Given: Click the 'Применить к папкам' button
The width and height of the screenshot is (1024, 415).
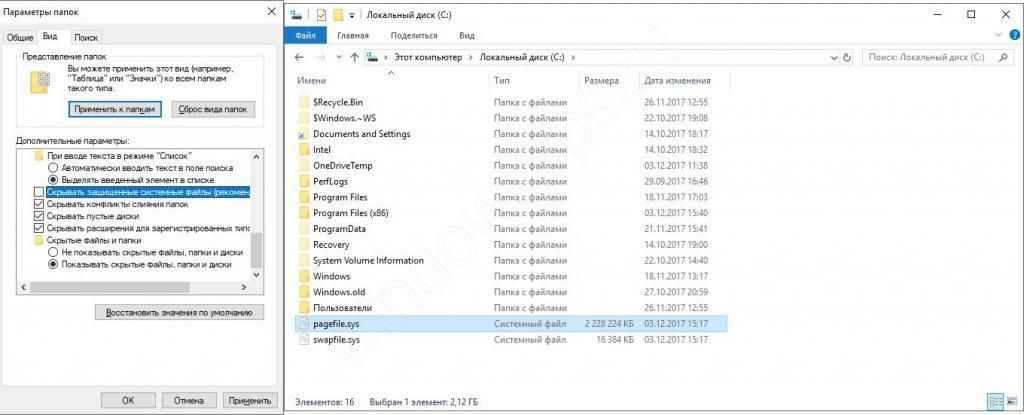Looking at the screenshot, I should point(114,109).
